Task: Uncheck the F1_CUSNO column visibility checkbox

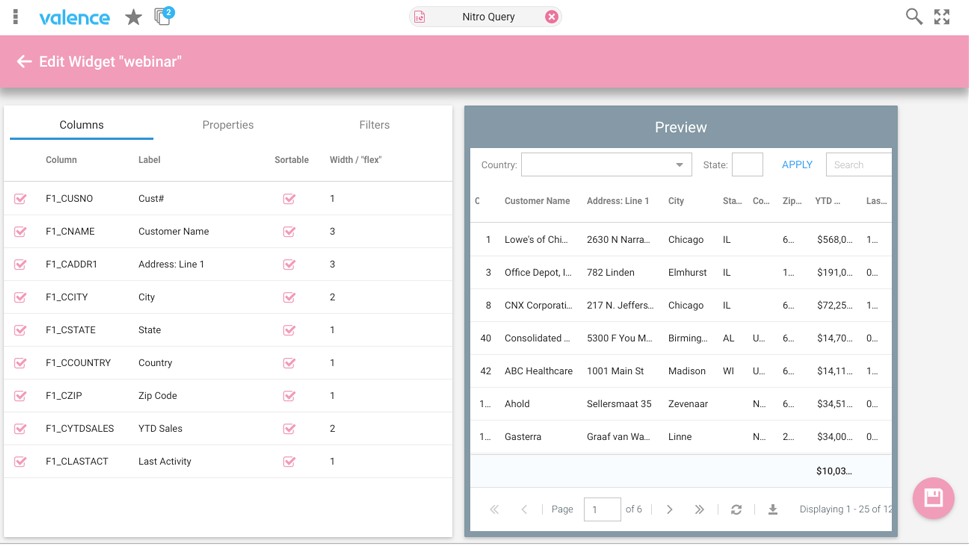Action: (x=20, y=198)
